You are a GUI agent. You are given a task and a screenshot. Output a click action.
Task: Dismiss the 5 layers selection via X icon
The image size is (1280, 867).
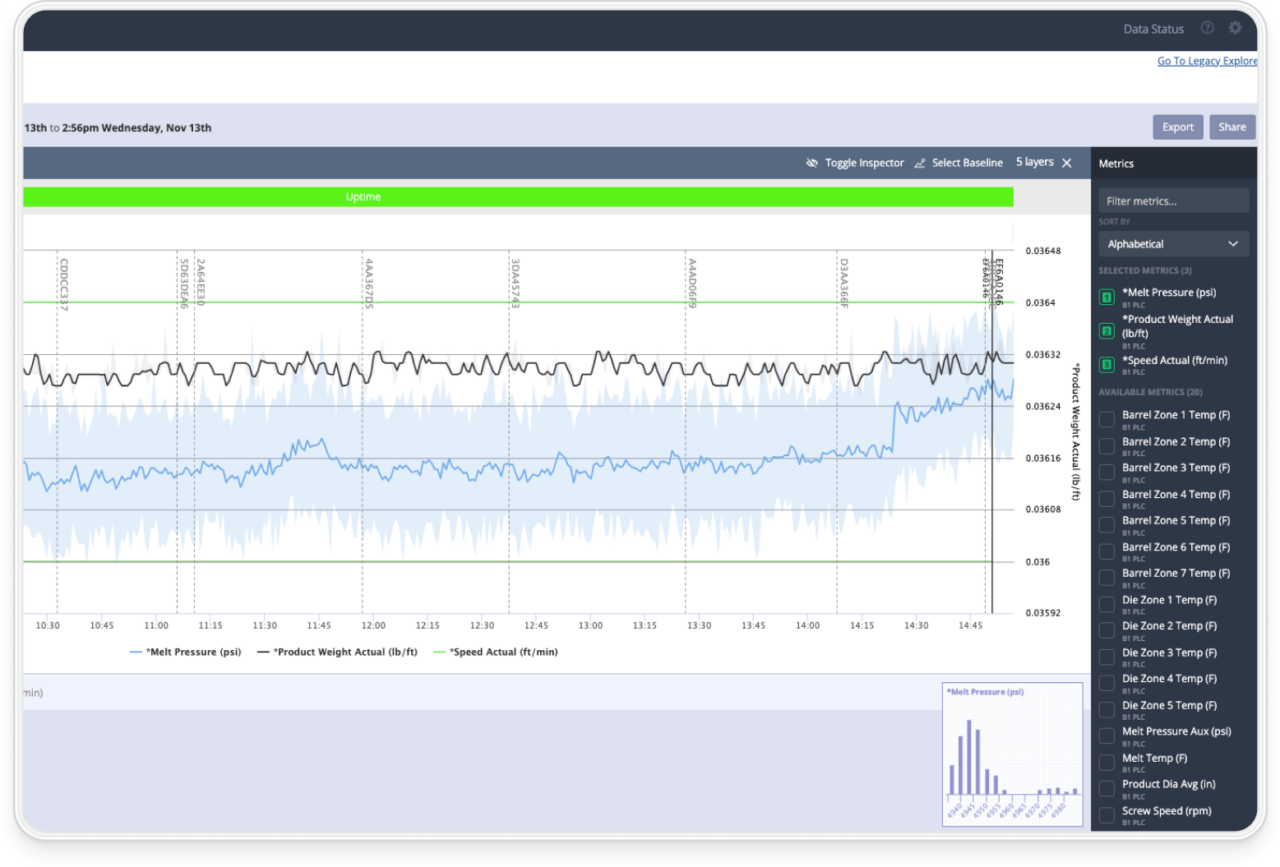1066,162
